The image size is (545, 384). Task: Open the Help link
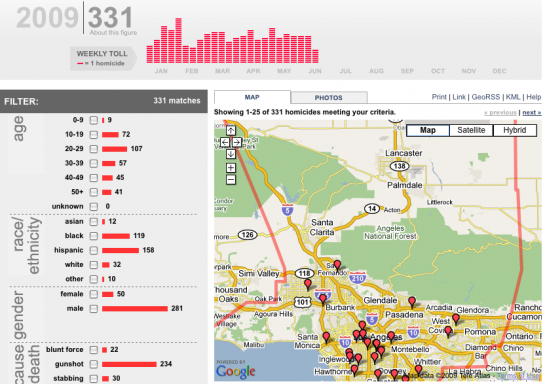pyautogui.click(x=534, y=97)
